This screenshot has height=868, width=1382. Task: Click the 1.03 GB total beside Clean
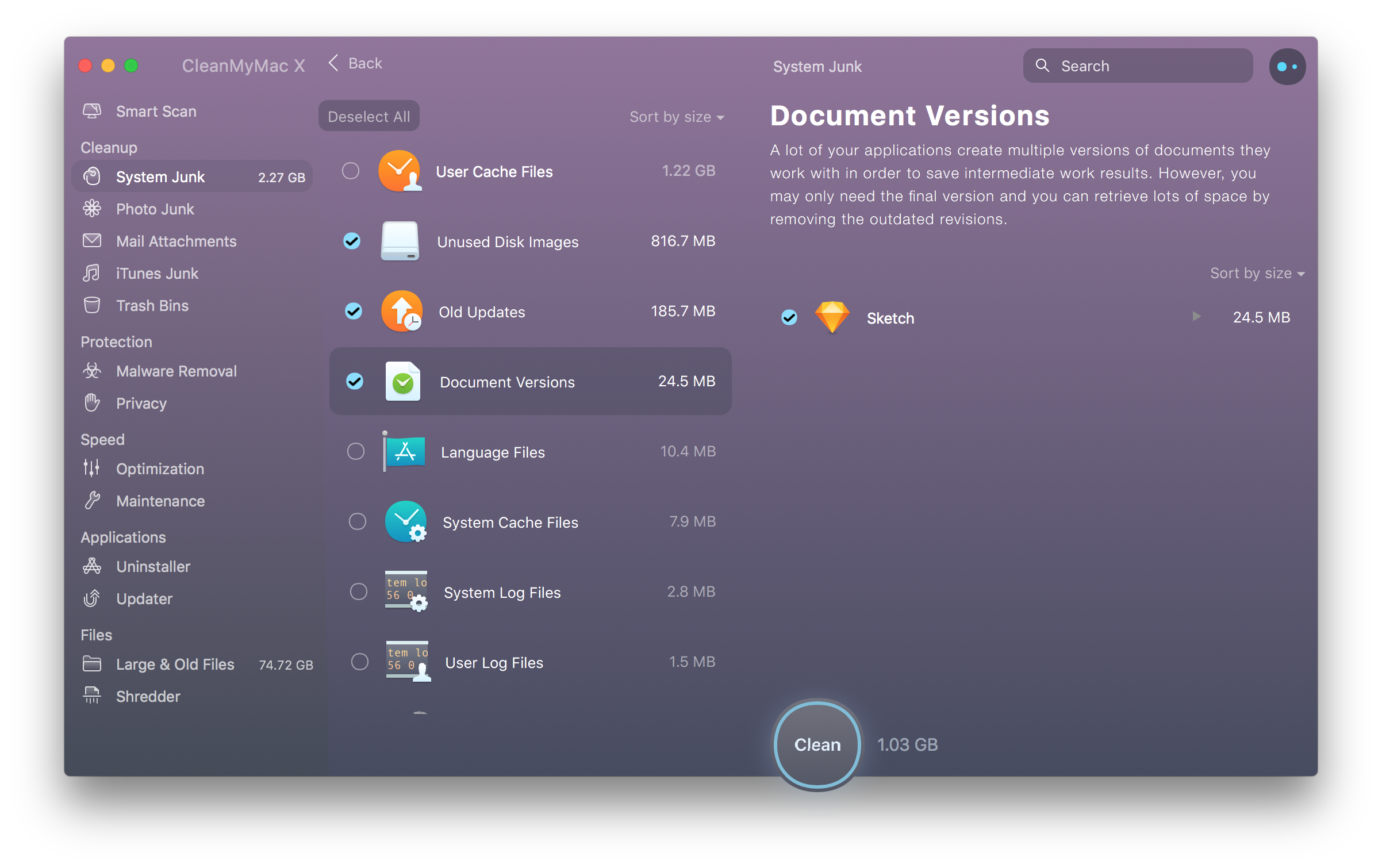[x=907, y=744]
